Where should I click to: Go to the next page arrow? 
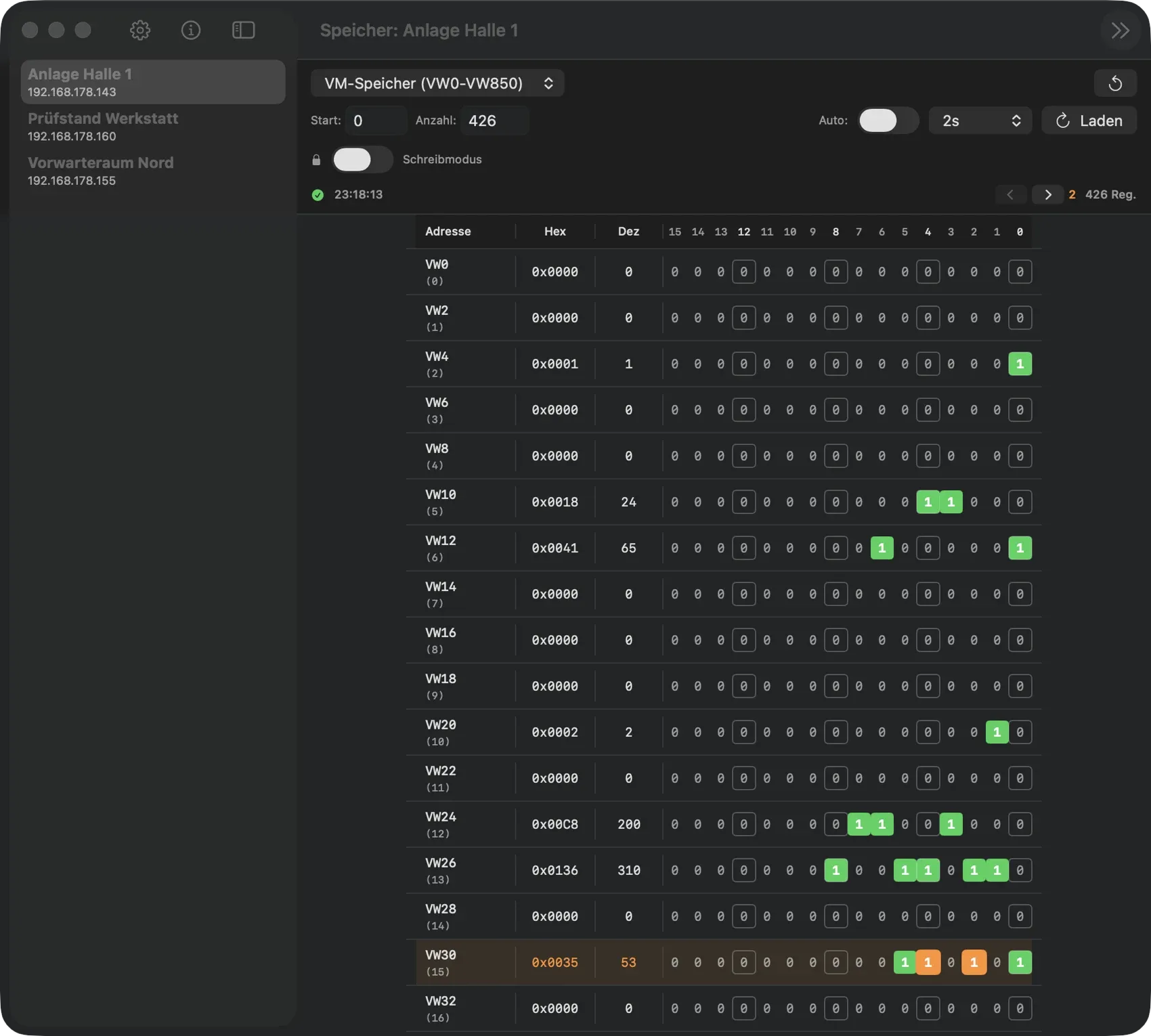tap(1047, 195)
